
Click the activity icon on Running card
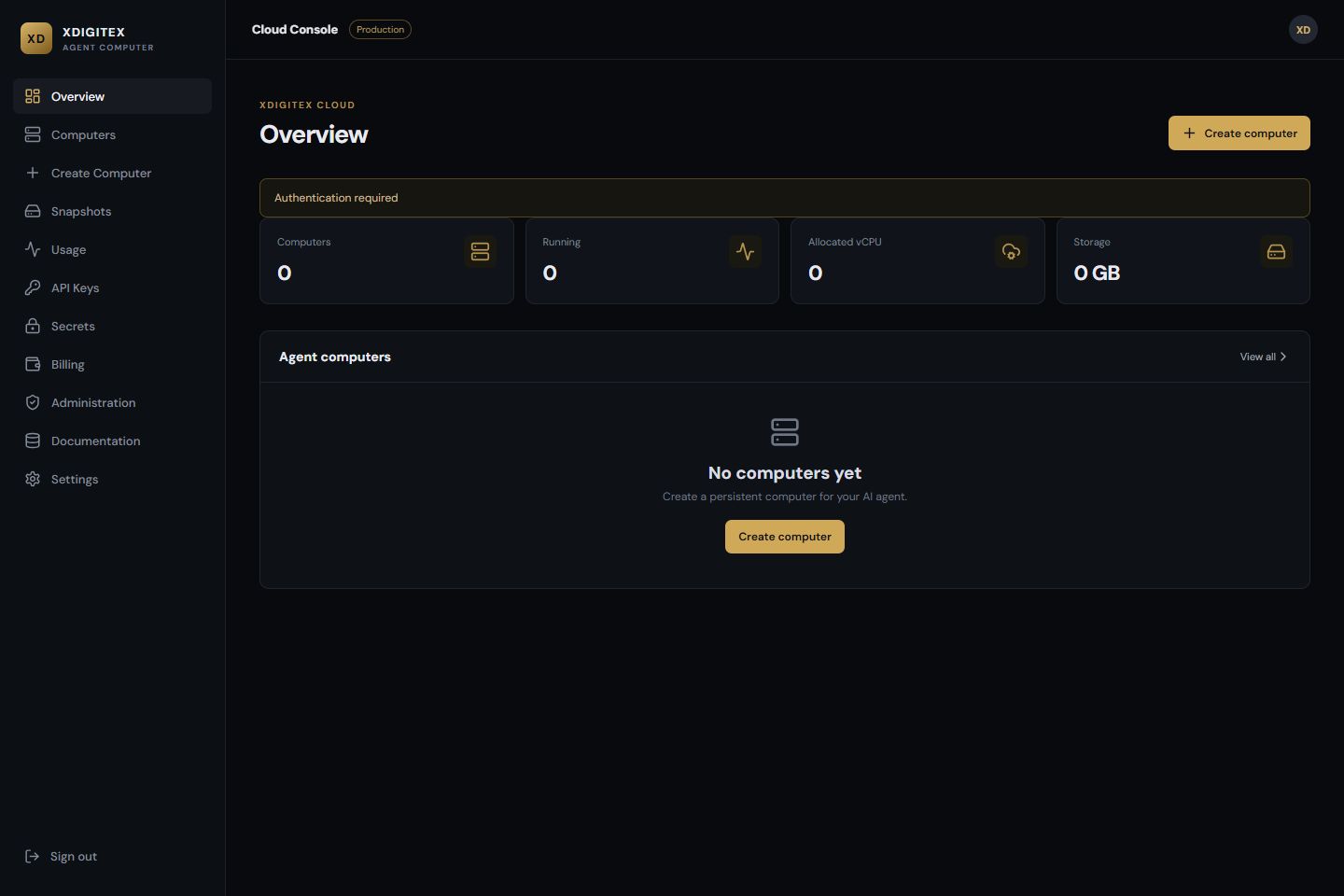pyautogui.click(x=745, y=251)
